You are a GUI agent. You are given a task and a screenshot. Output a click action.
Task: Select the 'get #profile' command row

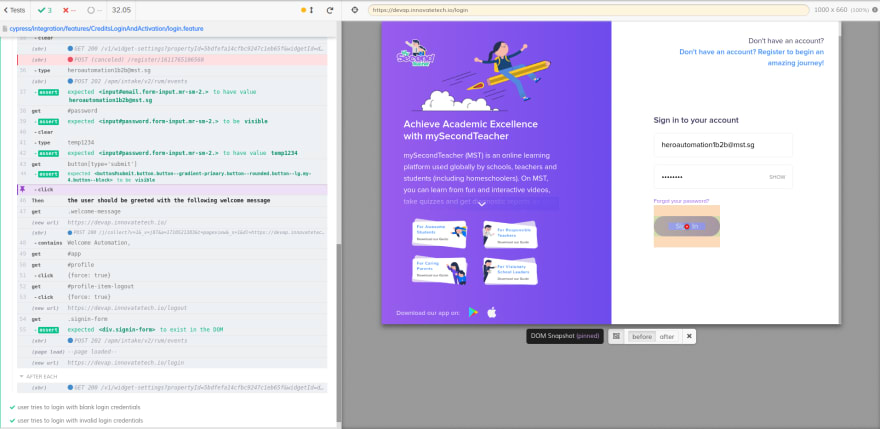pos(172,264)
